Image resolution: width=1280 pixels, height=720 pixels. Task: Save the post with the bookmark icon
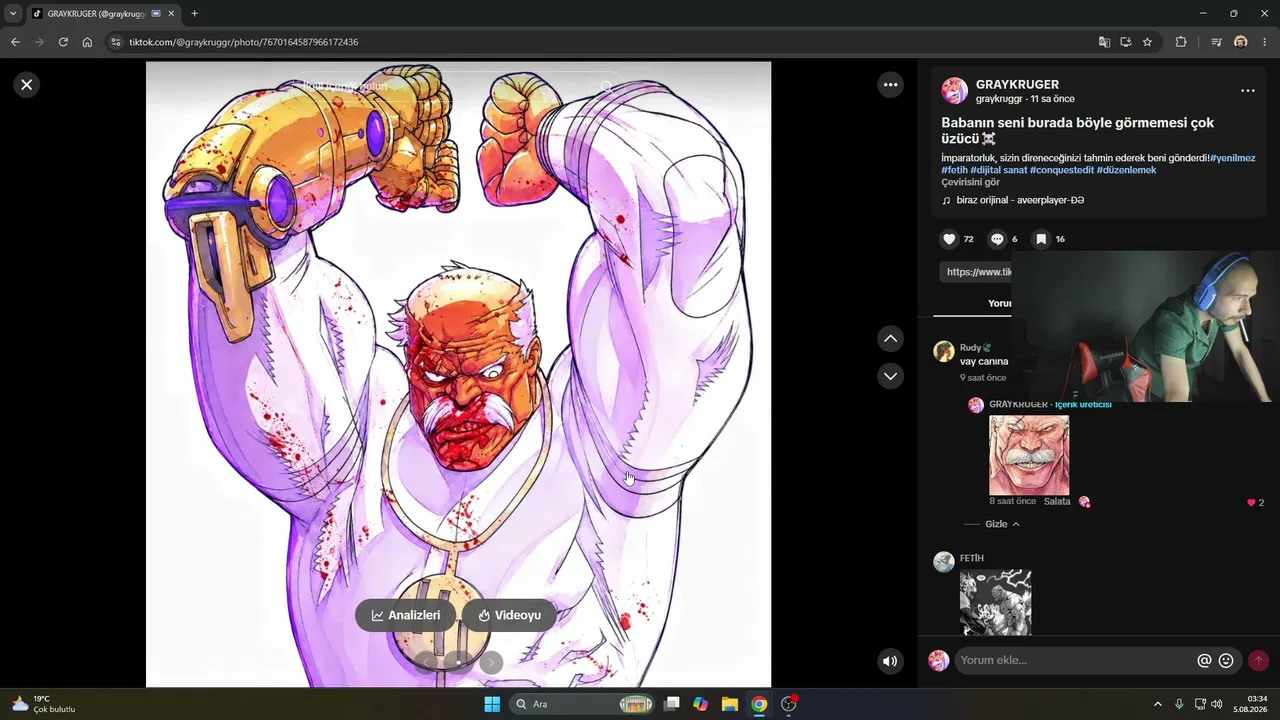pos(1041,239)
